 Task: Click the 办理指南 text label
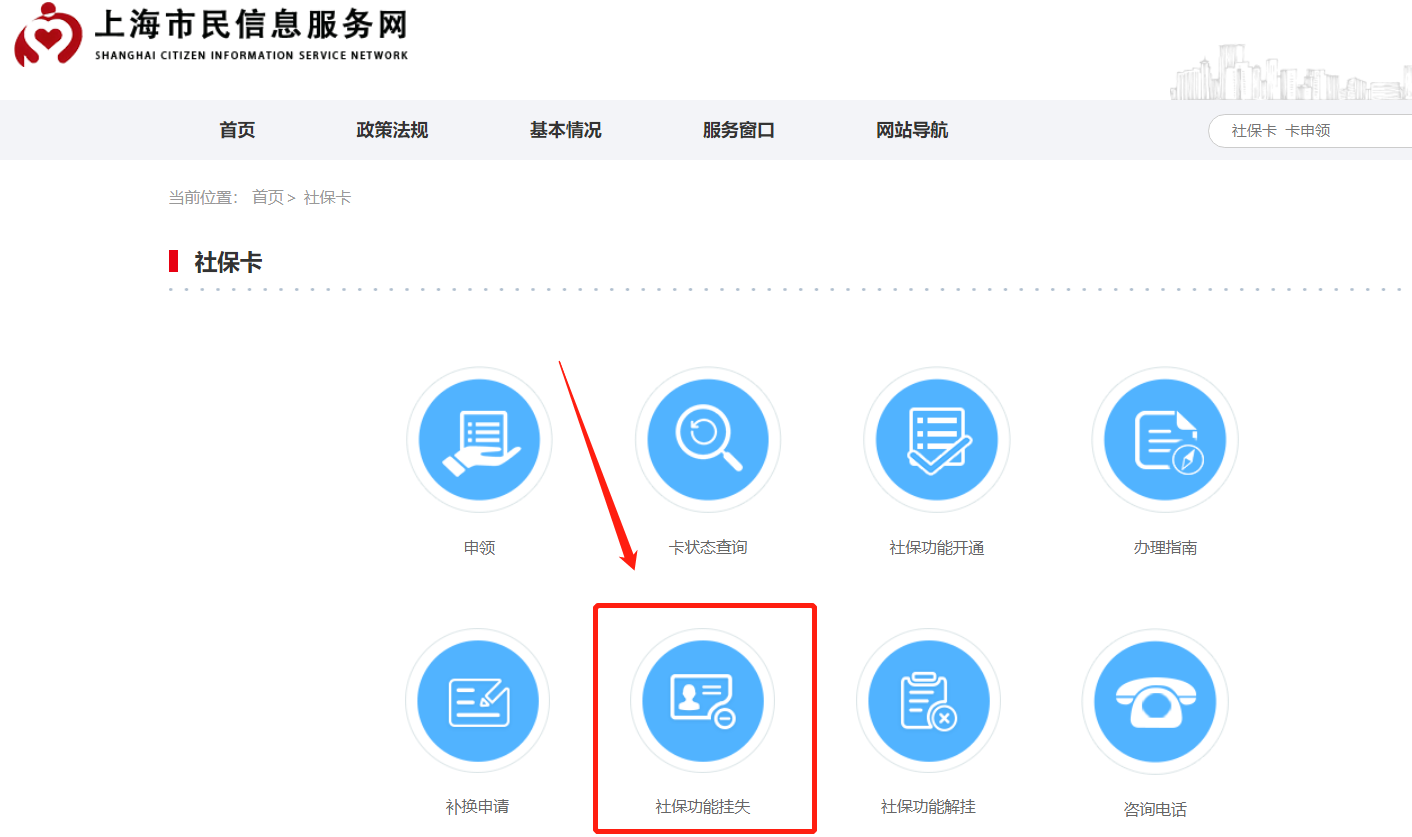pos(1165,548)
